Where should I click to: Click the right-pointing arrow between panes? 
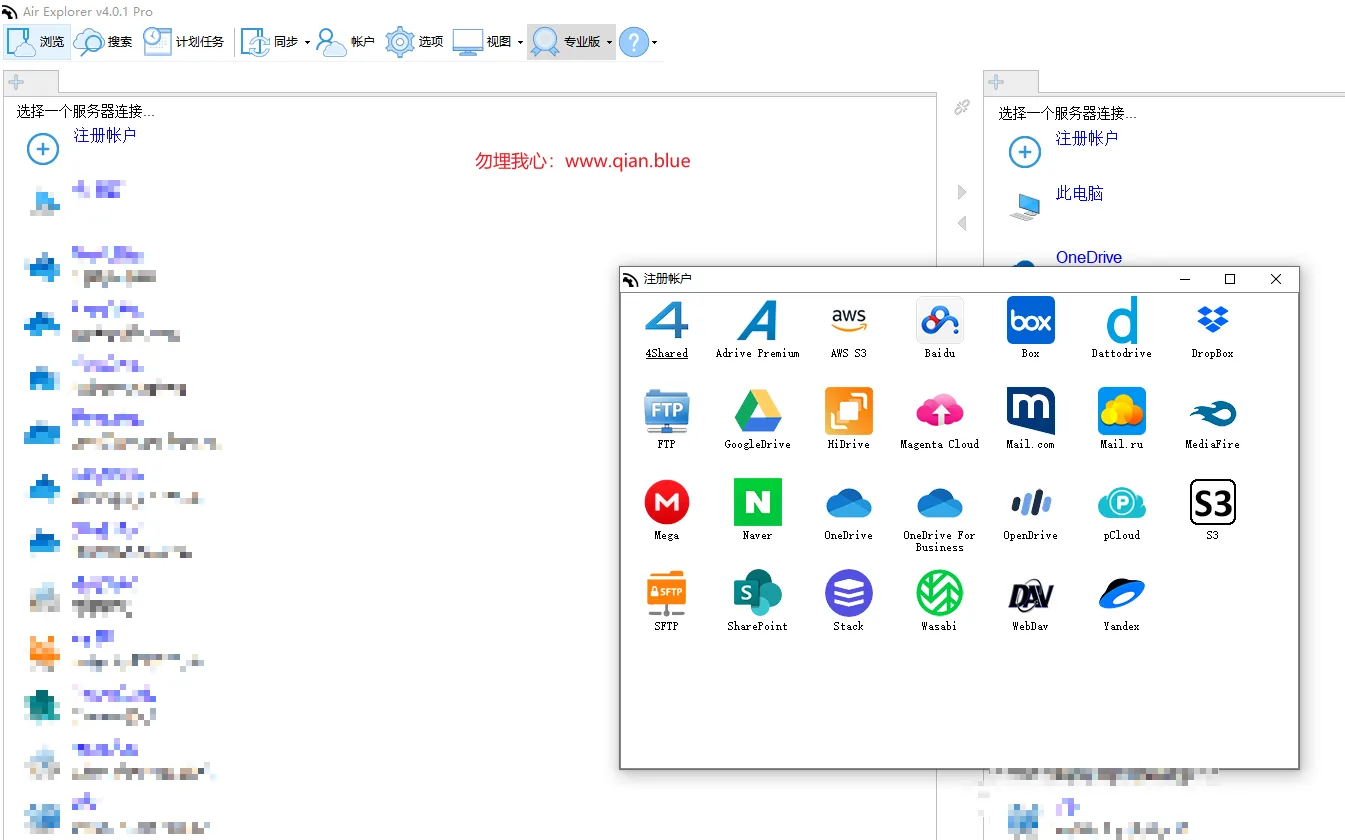click(962, 192)
